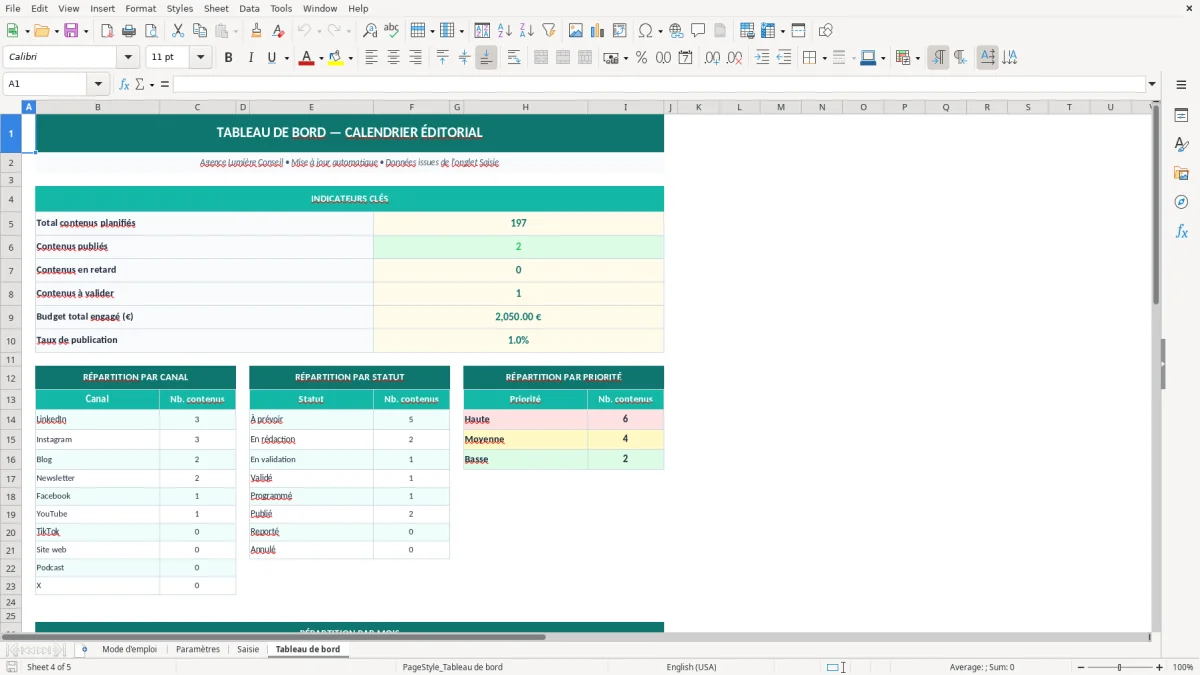Click Format as Date icon
The height and width of the screenshot is (675, 1200).
pyautogui.click(x=686, y=58)
